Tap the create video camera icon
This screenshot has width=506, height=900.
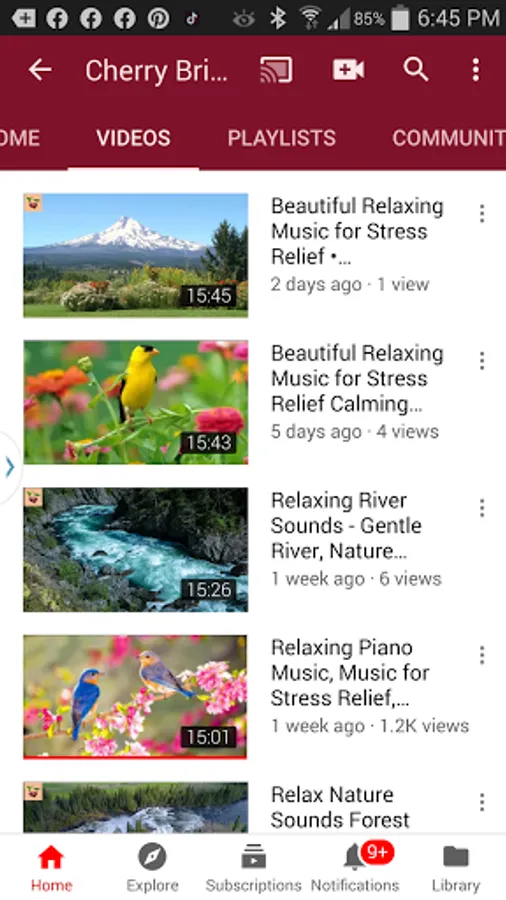pos(348,70)
